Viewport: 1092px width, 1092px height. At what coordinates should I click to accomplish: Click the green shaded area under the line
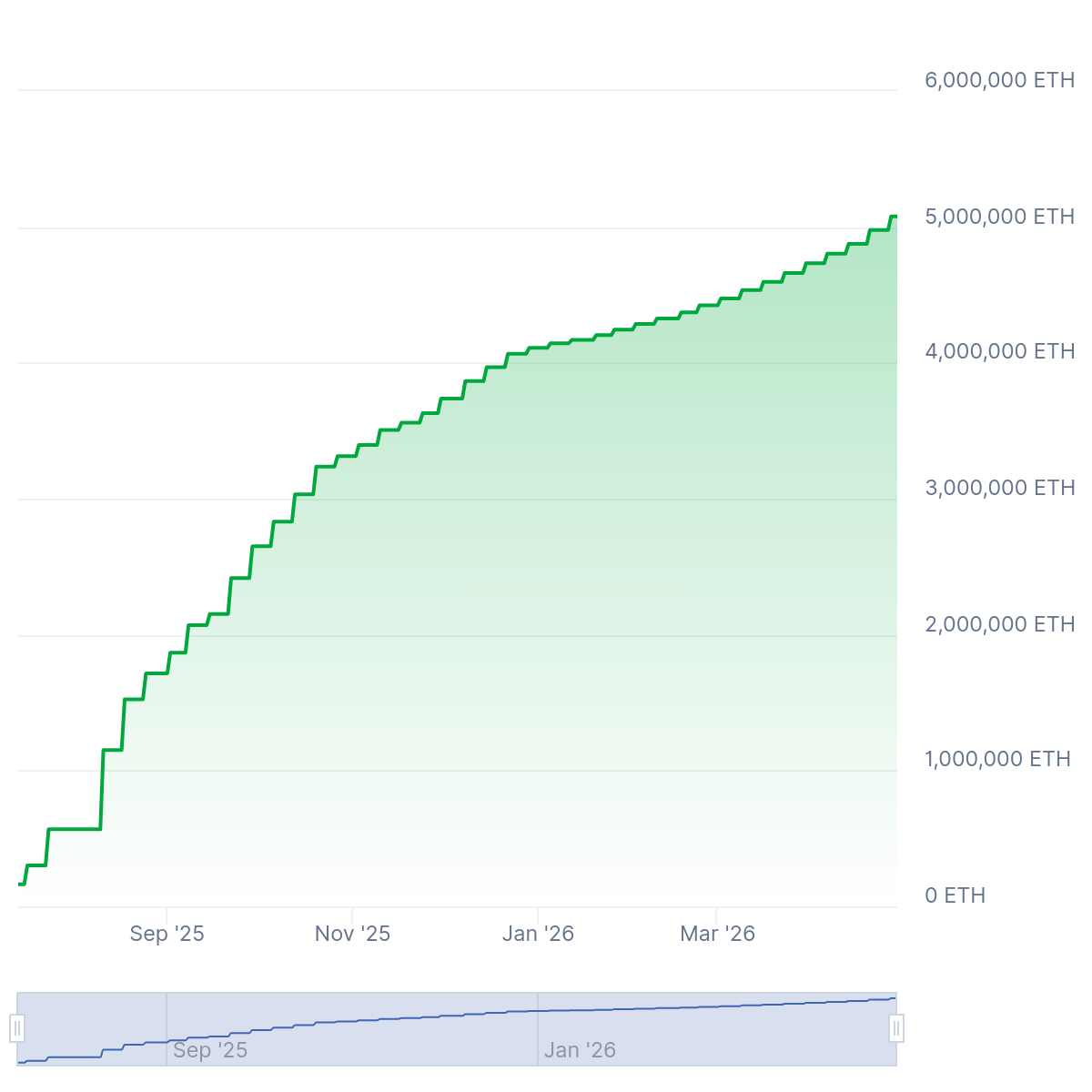[546, 637]
